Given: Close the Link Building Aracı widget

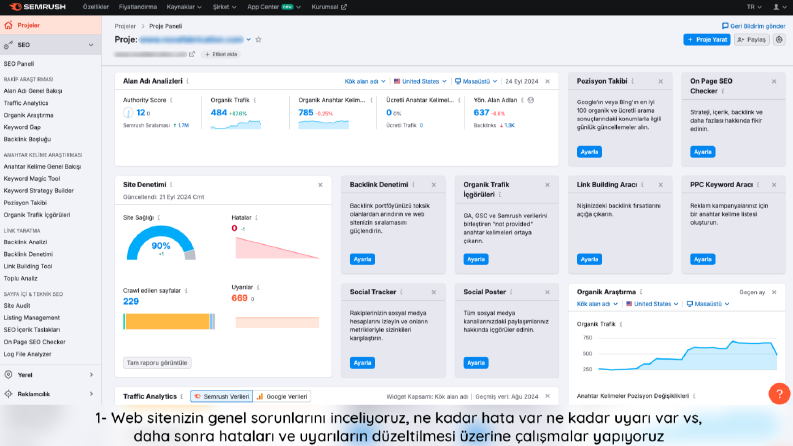Looking at the screenshot, I should pyautogui.click(x=660, y=185).
